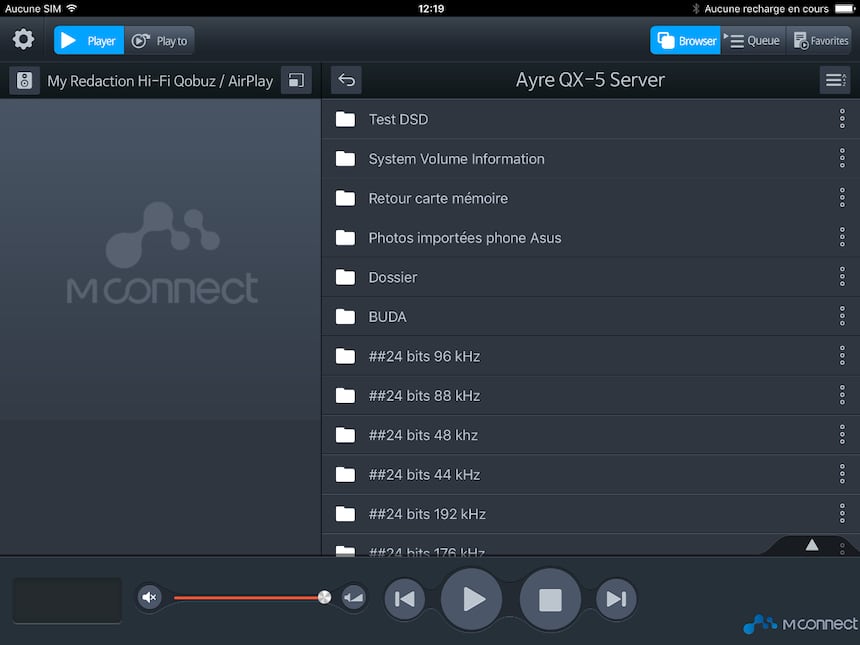Screen dimensions: 860x645
Task: Collapse the bottom player bar with triangle
Action: pos(812,545)
